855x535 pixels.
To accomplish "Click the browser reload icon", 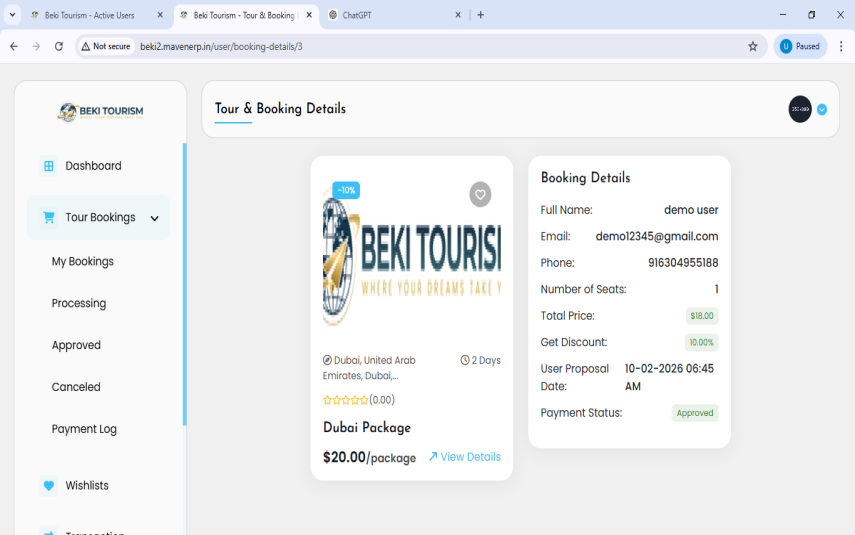I will [59, 46].
